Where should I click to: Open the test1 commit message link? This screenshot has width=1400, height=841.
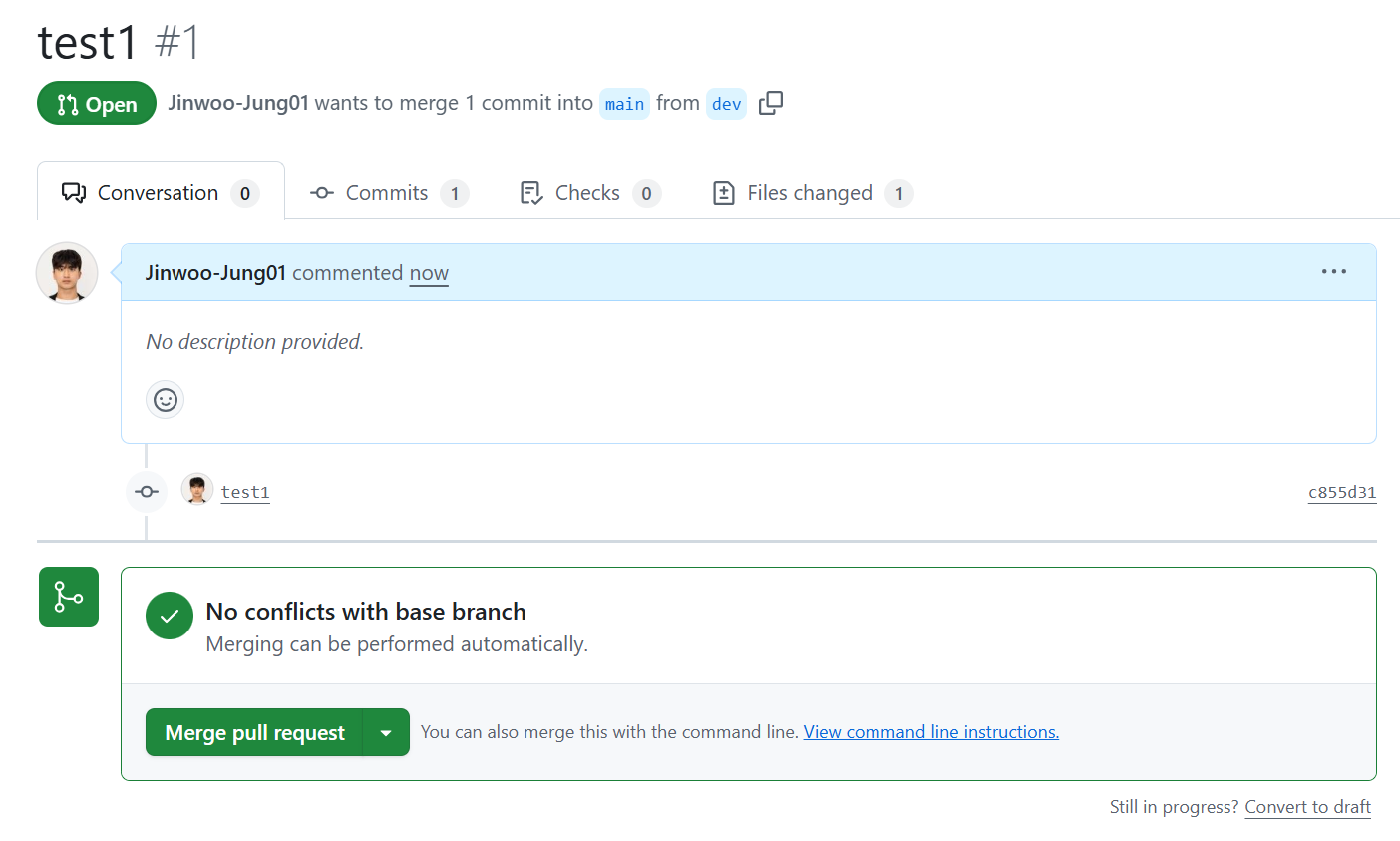(245, 492)
